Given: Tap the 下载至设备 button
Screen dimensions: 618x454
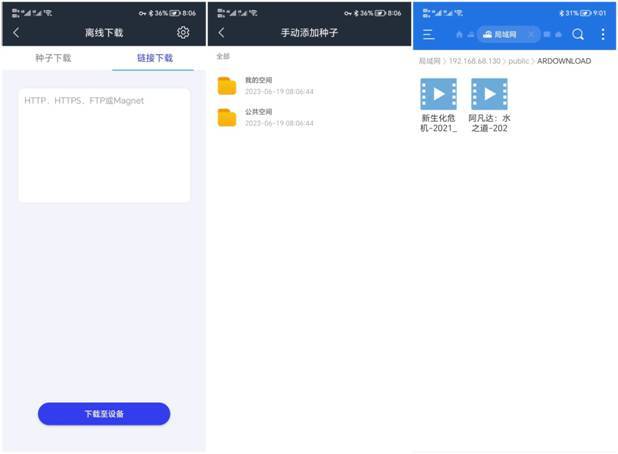Looking at the screenshot, I should tap(104, 414).
